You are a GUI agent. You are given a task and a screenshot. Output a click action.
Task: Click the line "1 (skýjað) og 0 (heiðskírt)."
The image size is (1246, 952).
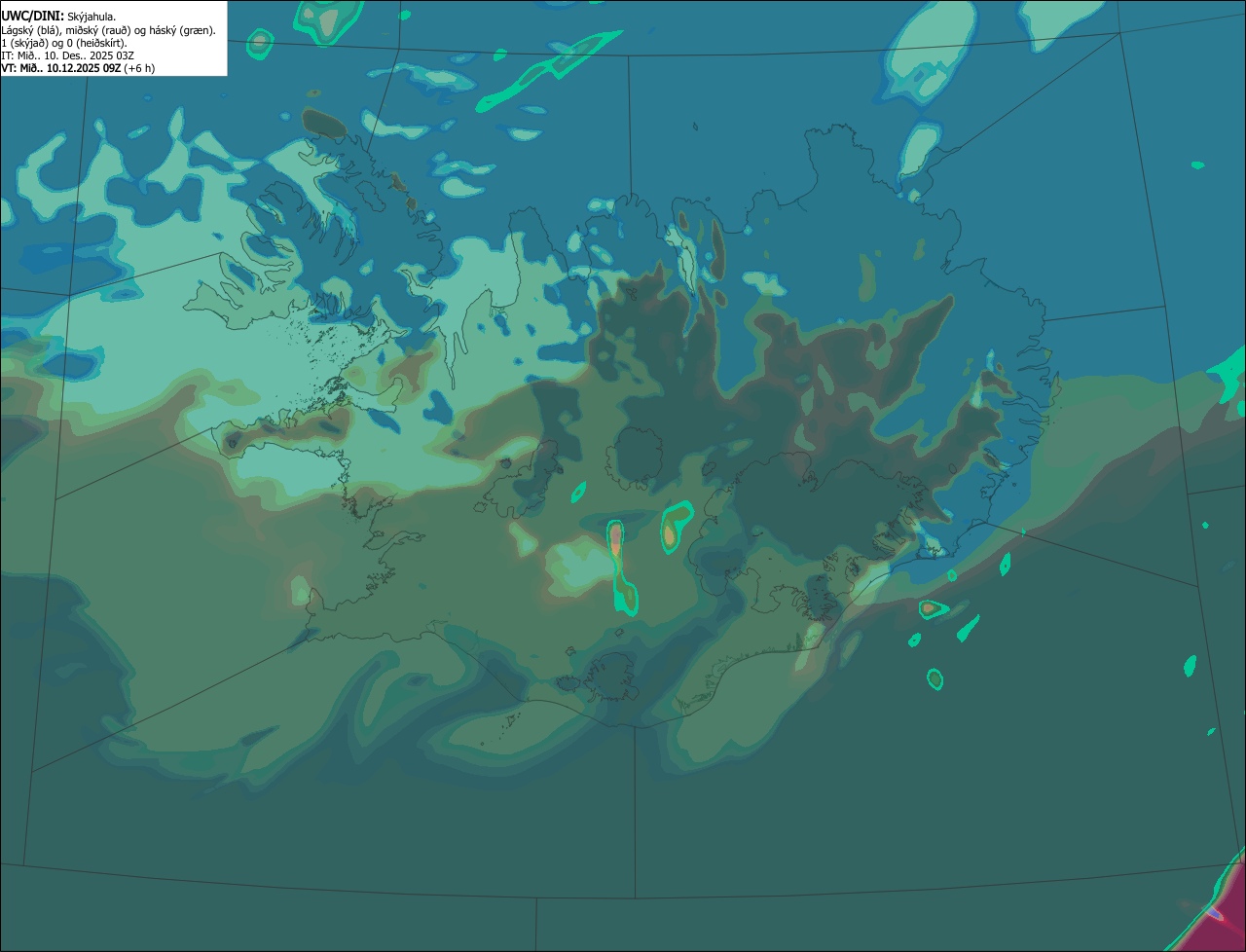click(64, 43)
